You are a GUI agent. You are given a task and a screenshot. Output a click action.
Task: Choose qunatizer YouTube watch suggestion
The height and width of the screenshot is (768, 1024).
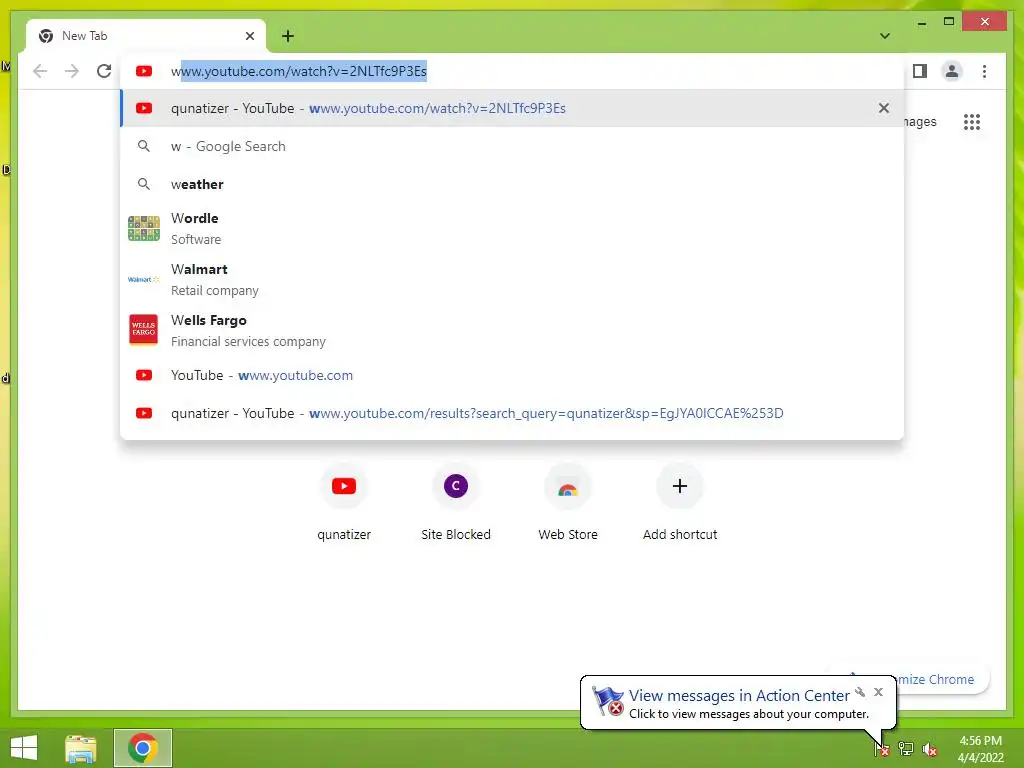click(512, 108)
